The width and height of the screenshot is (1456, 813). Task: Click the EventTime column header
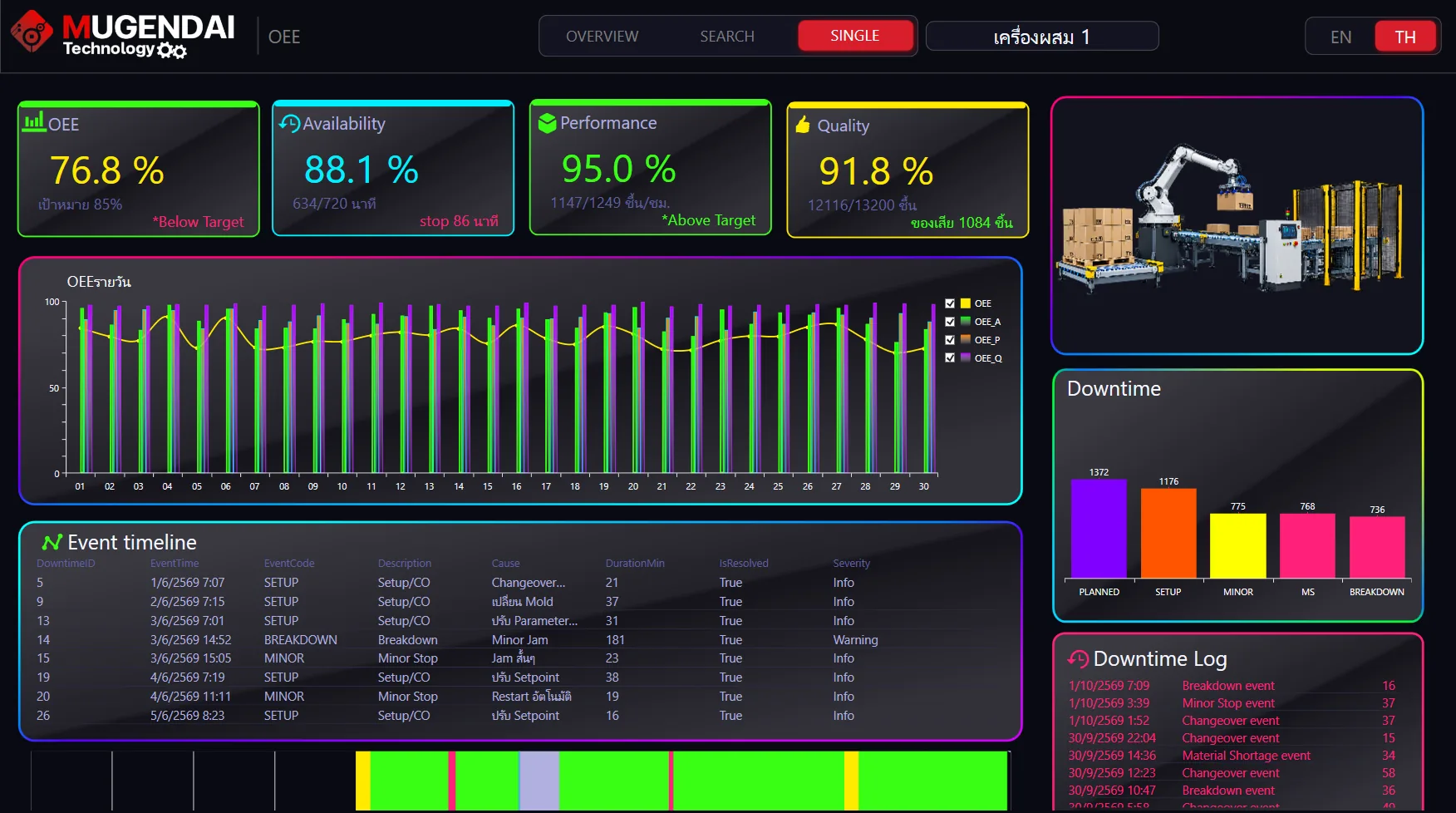[x=175, y=564]
